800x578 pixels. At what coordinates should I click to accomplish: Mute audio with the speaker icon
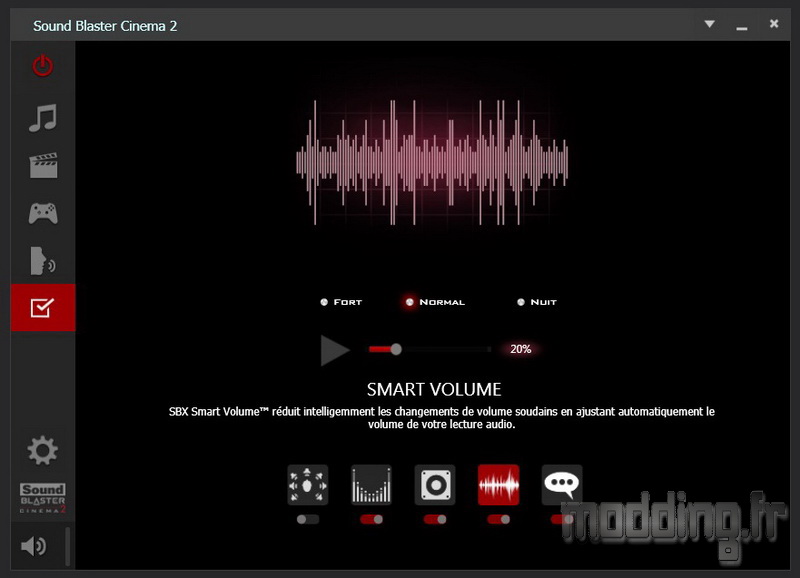34,546
